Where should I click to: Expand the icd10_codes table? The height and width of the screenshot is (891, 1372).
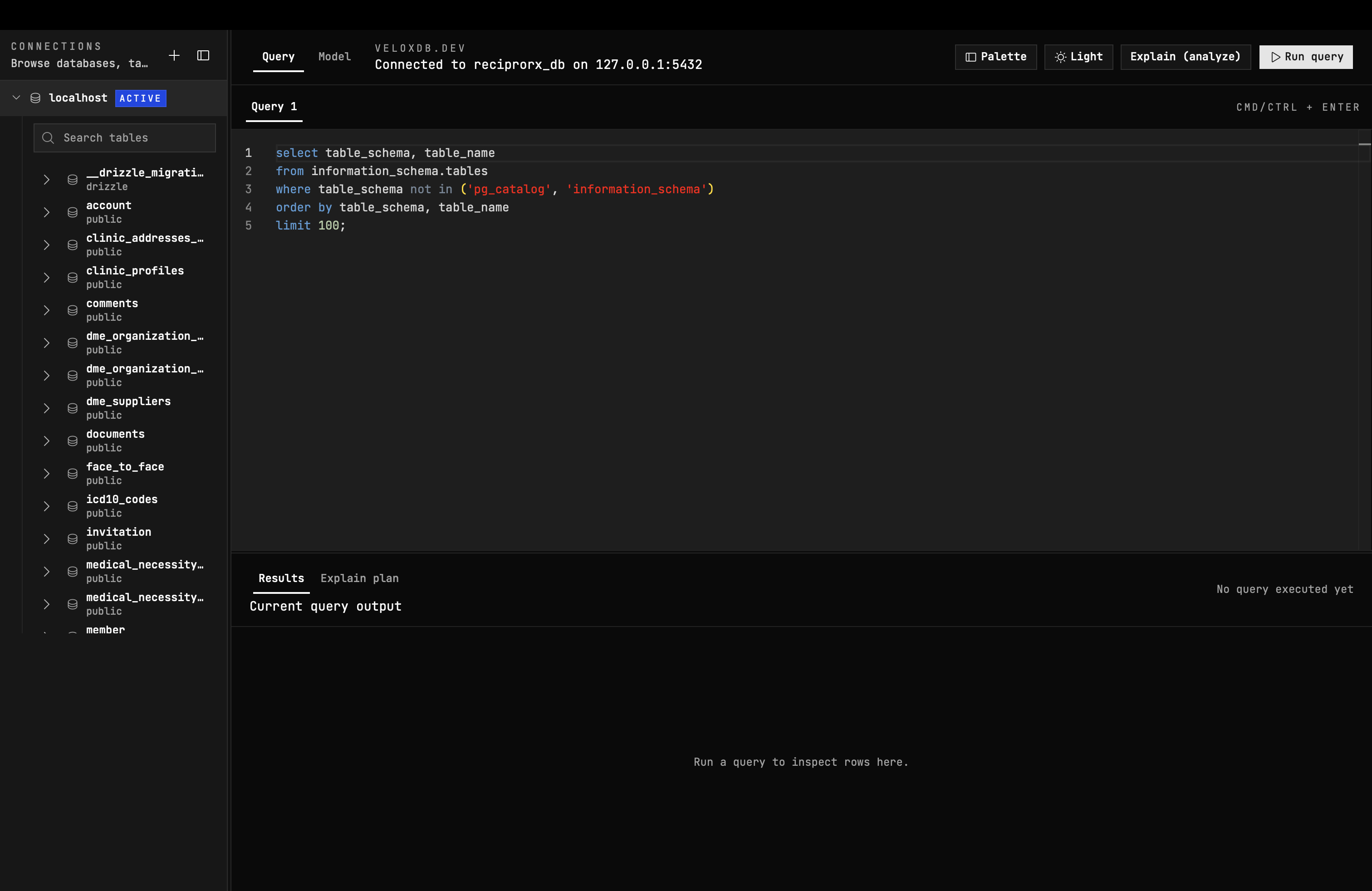47,507
